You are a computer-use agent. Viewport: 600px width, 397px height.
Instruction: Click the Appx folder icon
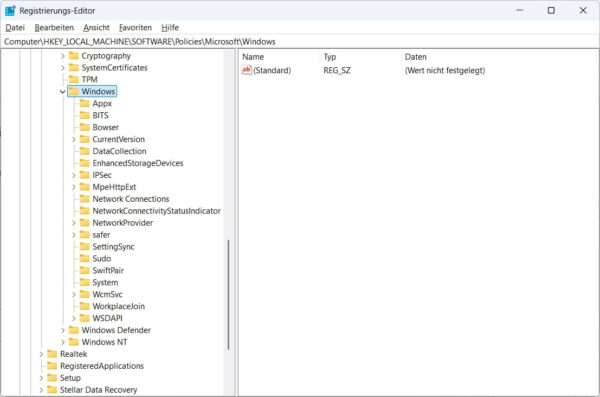(85, 103)
